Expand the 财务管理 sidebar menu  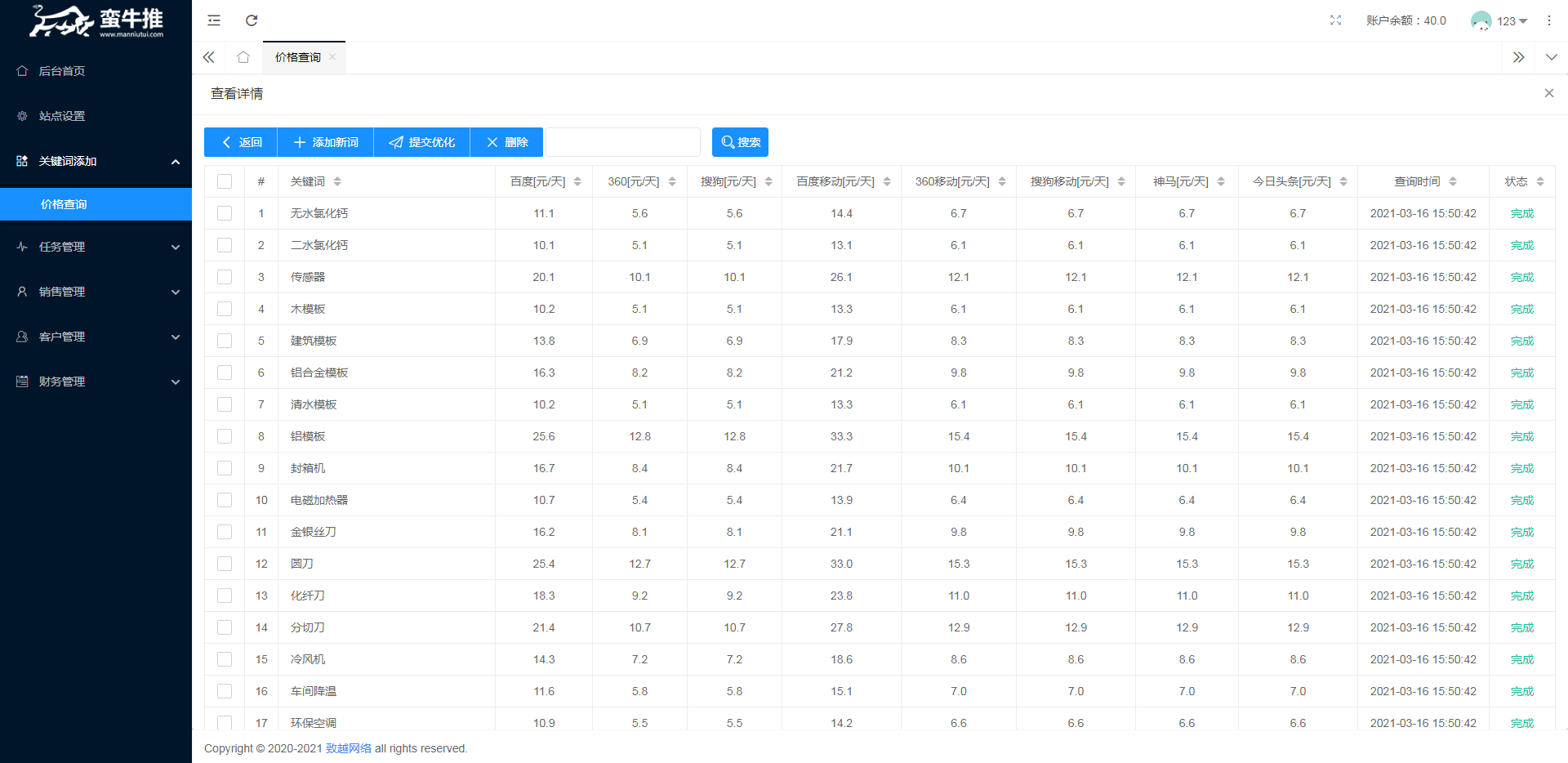tap(96, 381)
